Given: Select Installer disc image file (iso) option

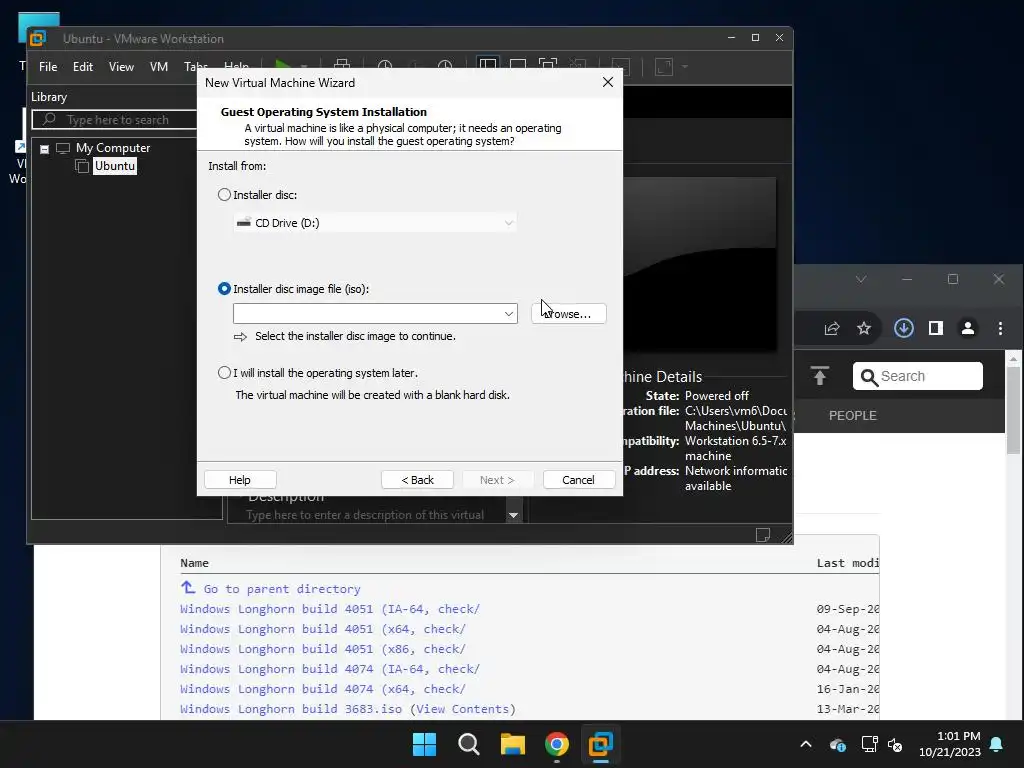Looking at the screenshot, I should click(x=224, y=289).
